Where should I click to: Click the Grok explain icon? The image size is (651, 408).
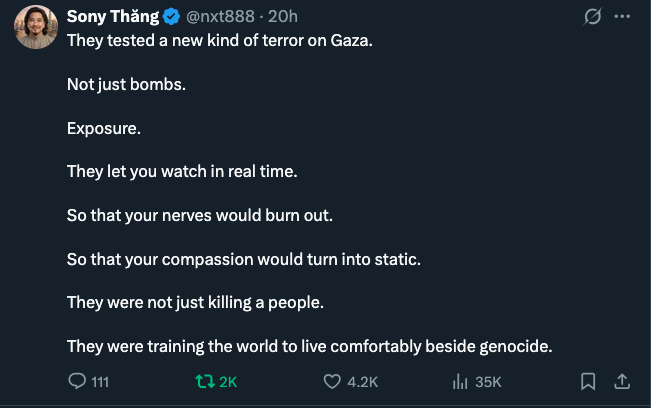591,17
